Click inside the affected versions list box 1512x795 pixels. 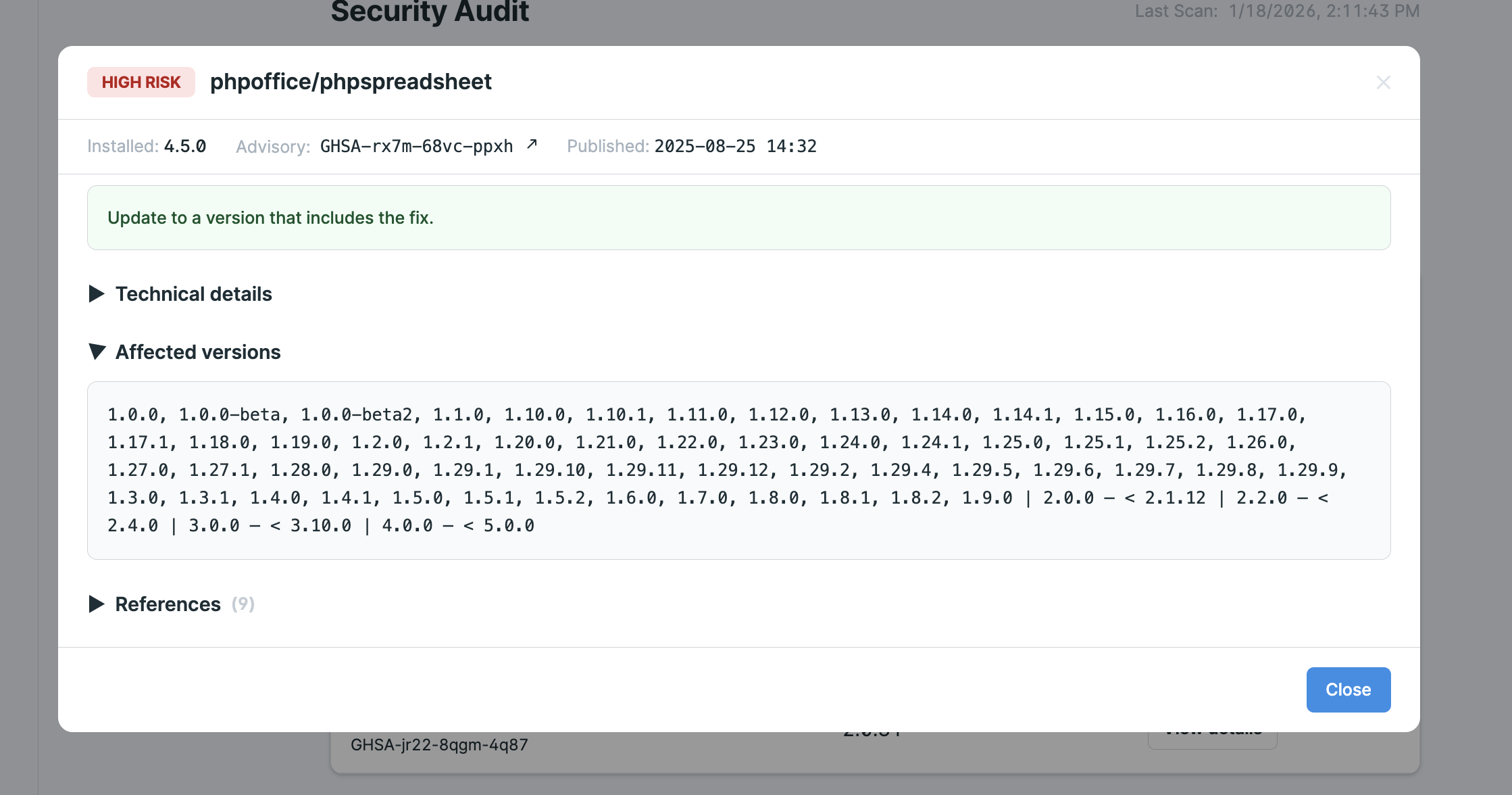(x=738, y=470)
